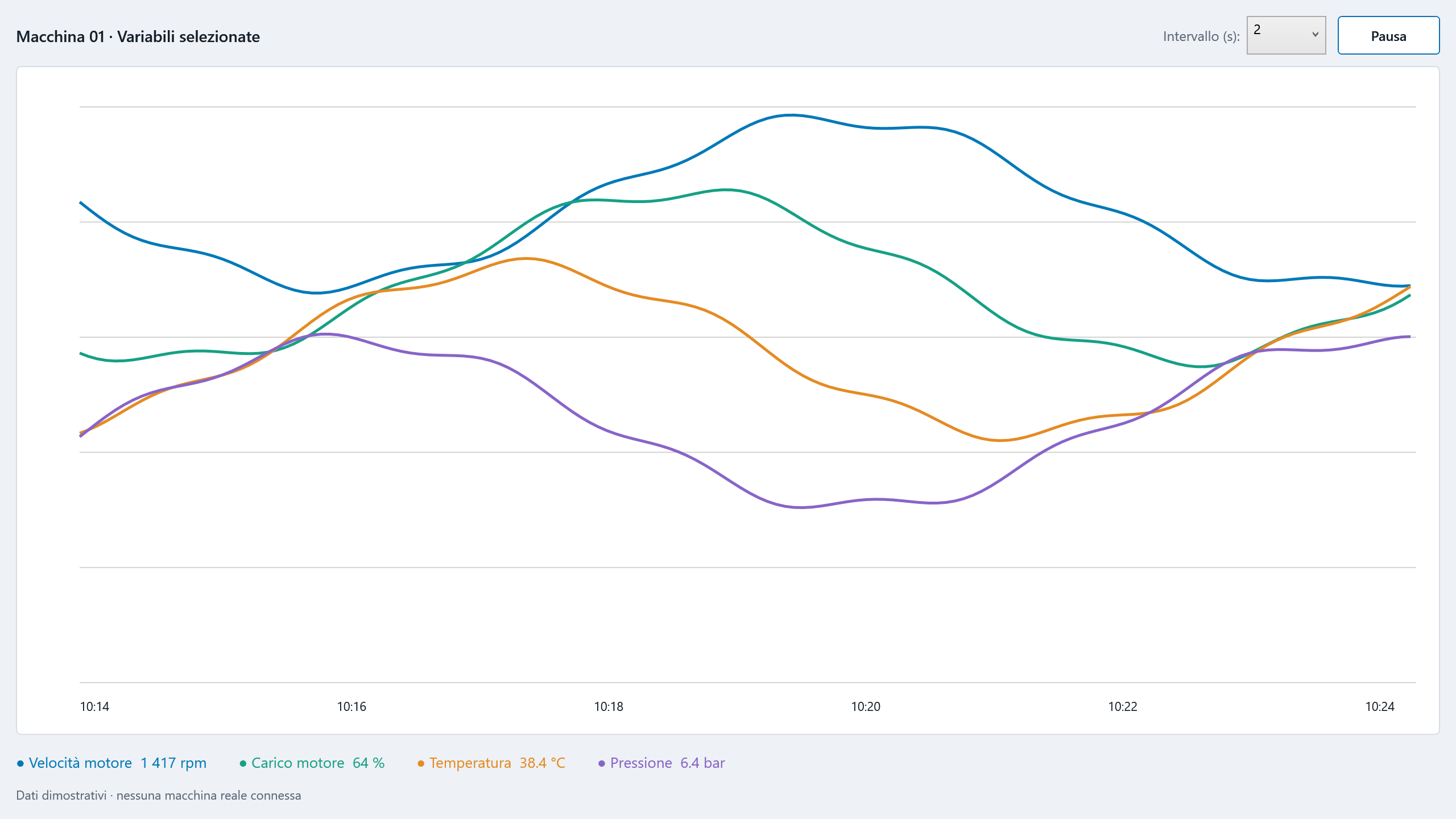Click the Intervallo (s): label
1456x819 pixels.
pos(1201,36)
